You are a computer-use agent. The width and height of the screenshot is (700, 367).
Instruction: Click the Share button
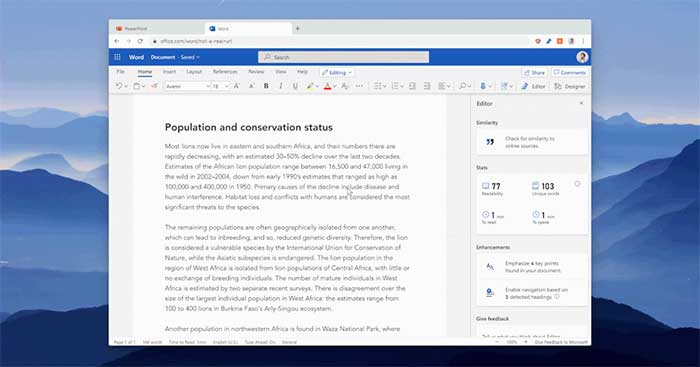pos(535,72)
